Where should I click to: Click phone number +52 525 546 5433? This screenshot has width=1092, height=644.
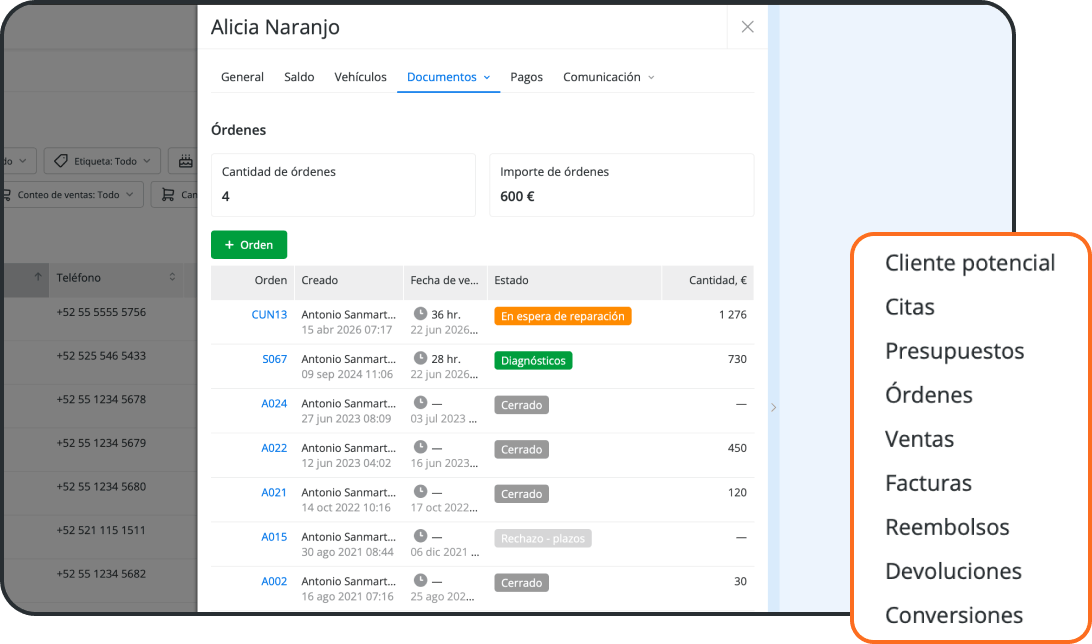tap(101, 356)
